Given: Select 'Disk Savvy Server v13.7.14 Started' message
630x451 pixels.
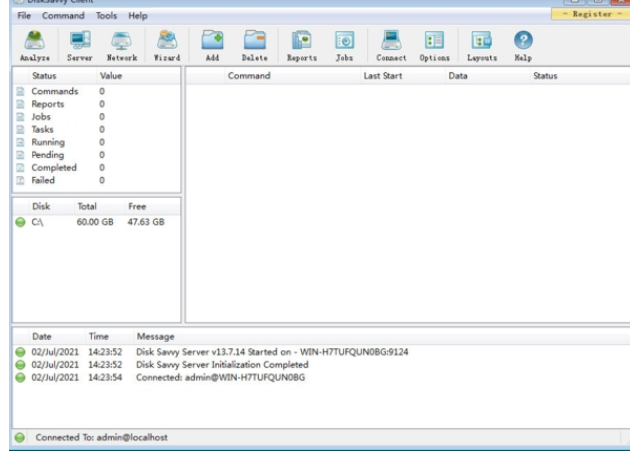Looking at the screenshot, I should [272, 352].
